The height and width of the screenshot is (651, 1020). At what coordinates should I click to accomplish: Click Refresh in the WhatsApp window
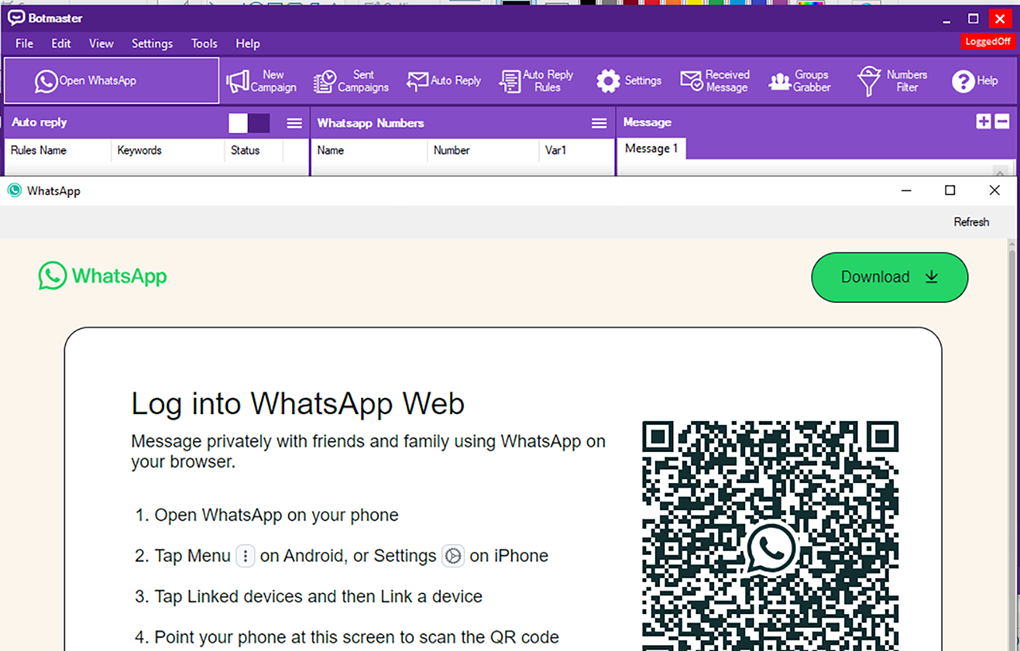point(971,222)
